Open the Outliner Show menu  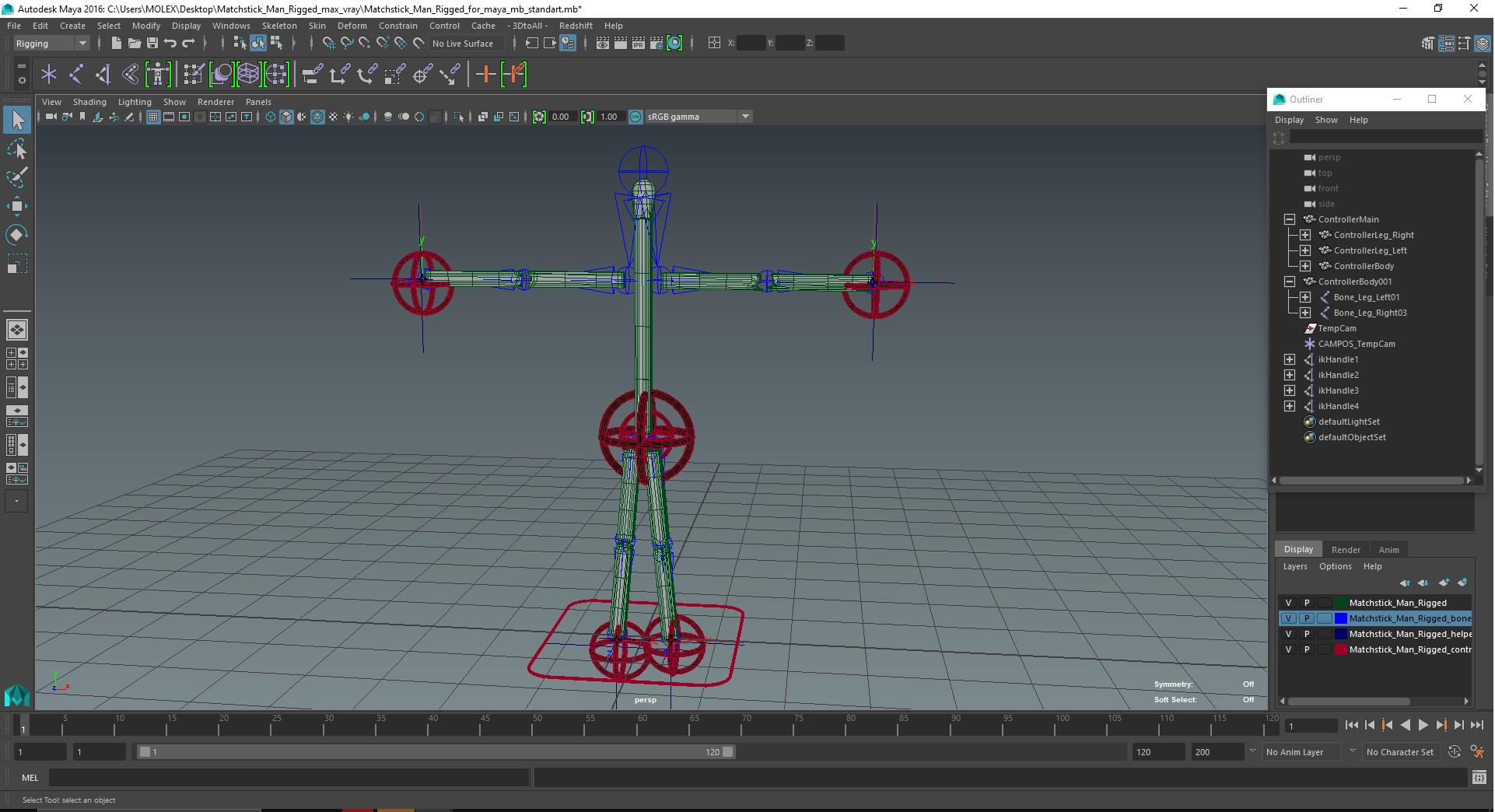click(x=1326, y=120)
